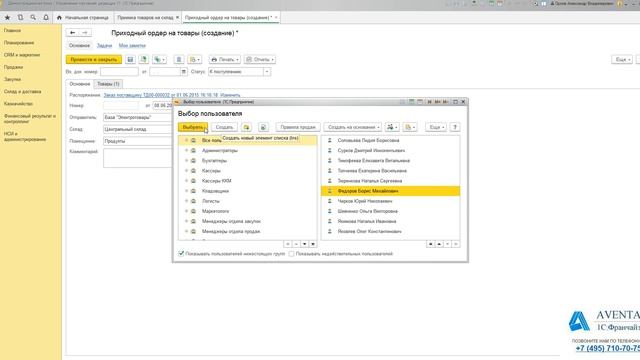Open the Продажи section in sidebar

pos(13,67)
